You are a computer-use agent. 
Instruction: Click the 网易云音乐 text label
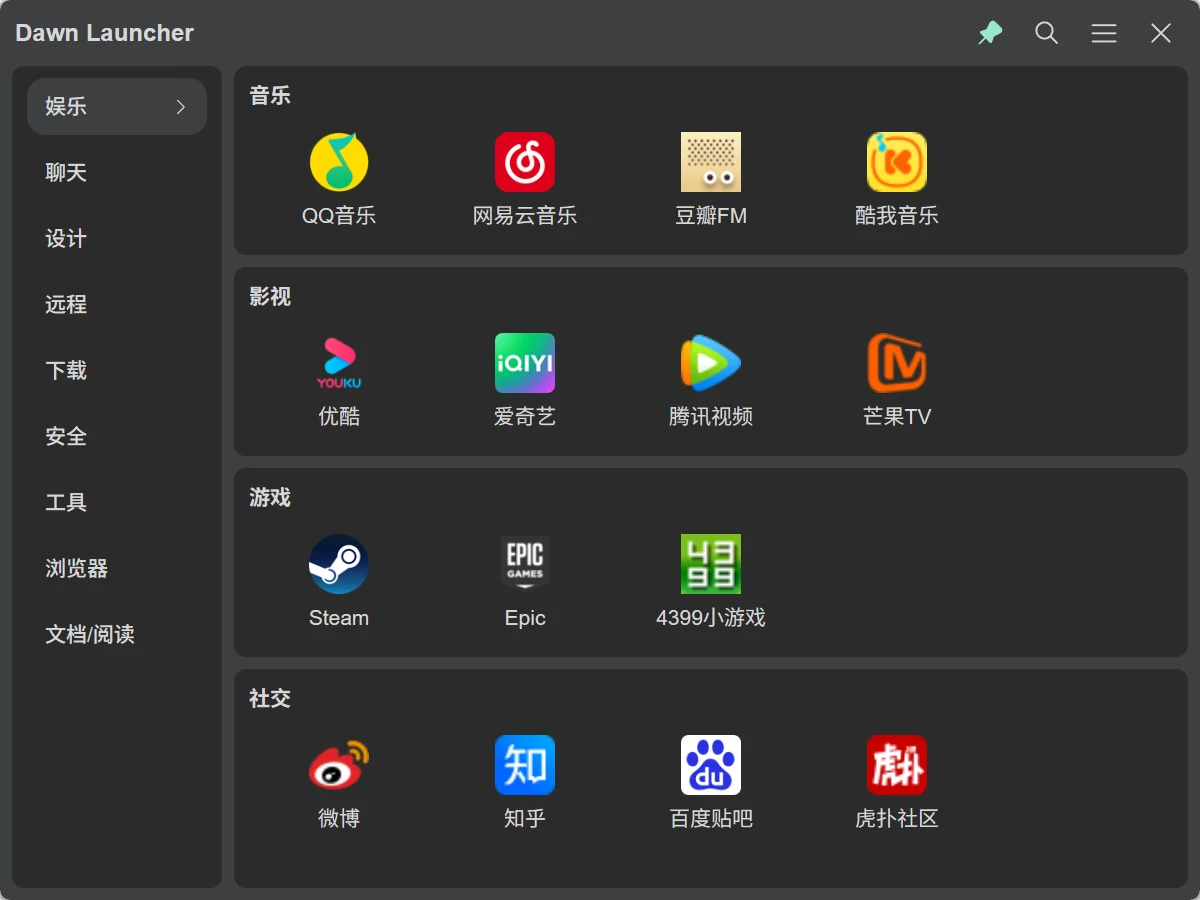pyautogui.click(x=525, y=216)
